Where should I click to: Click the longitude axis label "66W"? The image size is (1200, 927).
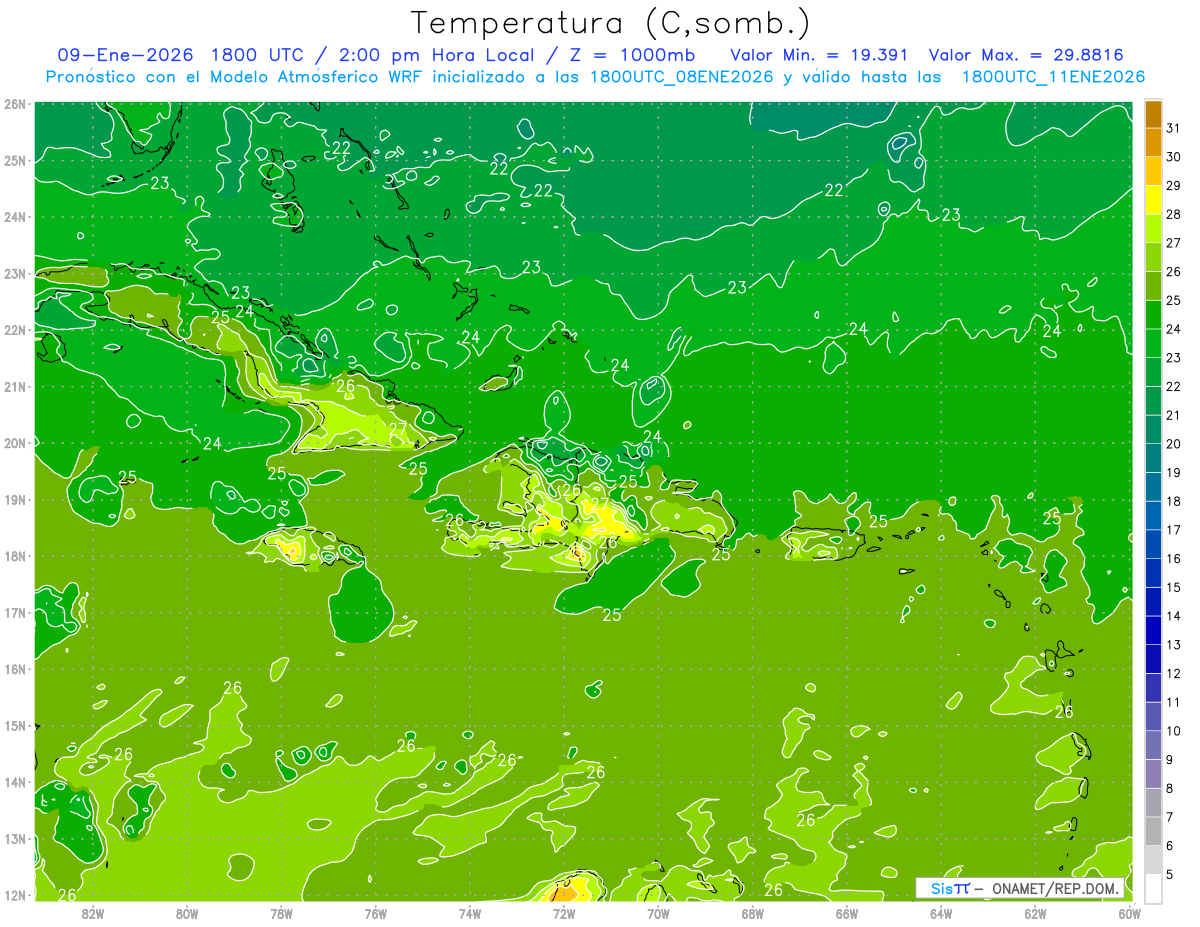[x=847, y=913]
